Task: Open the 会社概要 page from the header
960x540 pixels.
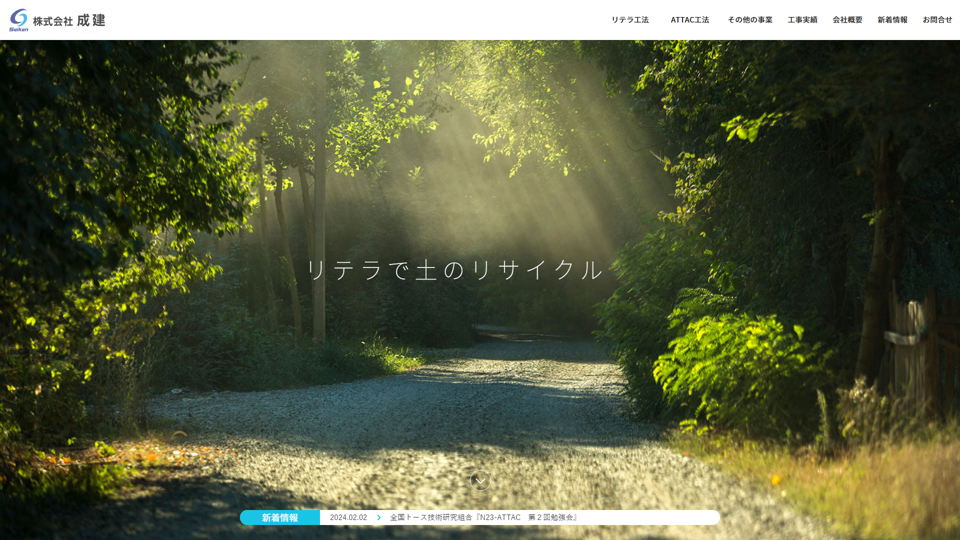Action: click(847, 20)
